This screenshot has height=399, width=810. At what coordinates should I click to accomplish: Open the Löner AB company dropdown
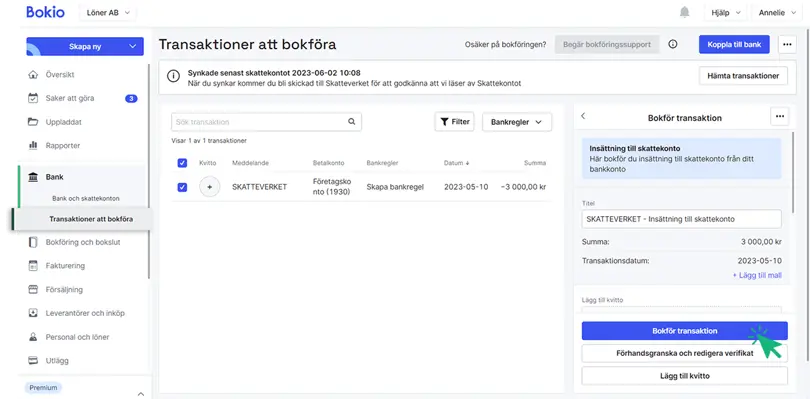(x=108, y=13)
